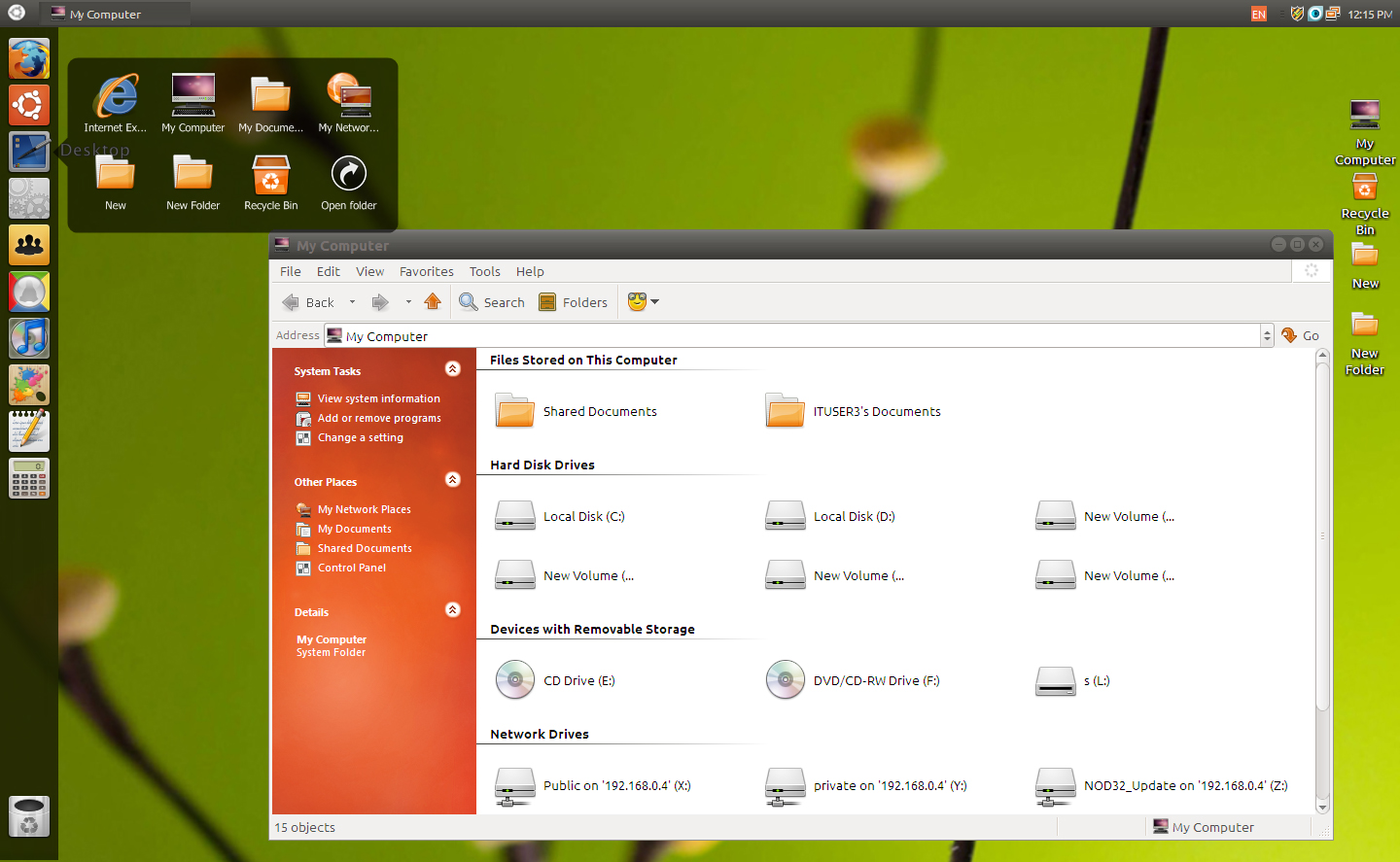This screenshot has height=862, width=1400.
Task: Open the Shared Documents folder
Action: click(x=600, y=411)
